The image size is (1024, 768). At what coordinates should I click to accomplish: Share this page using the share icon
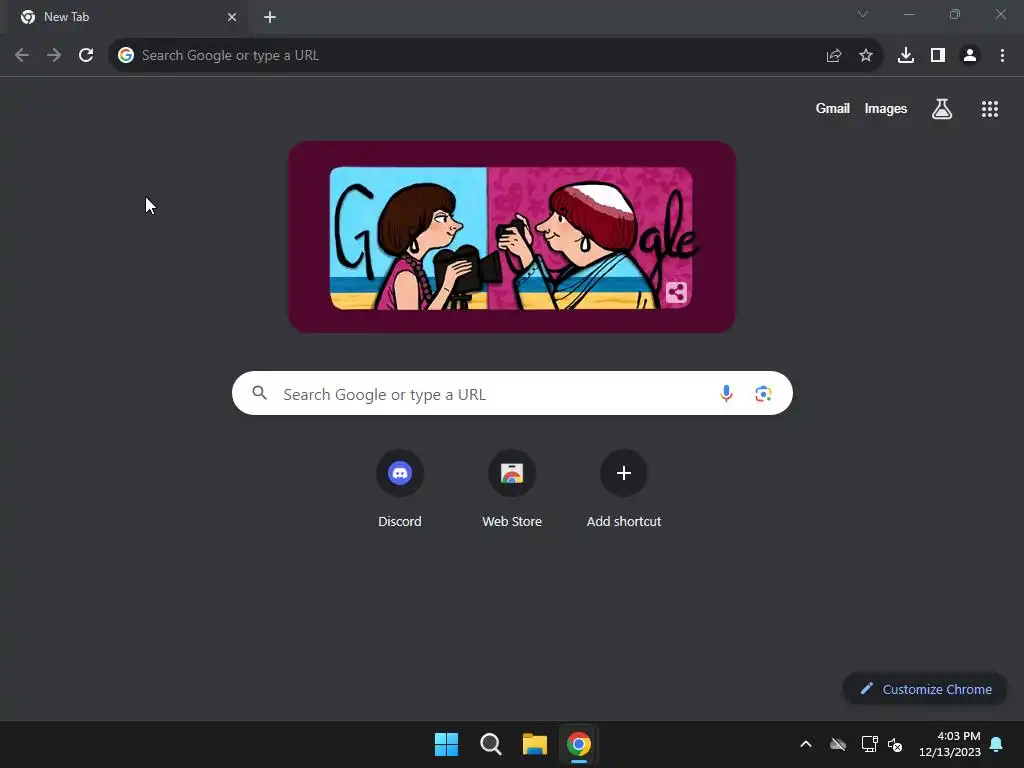[834, 56]
